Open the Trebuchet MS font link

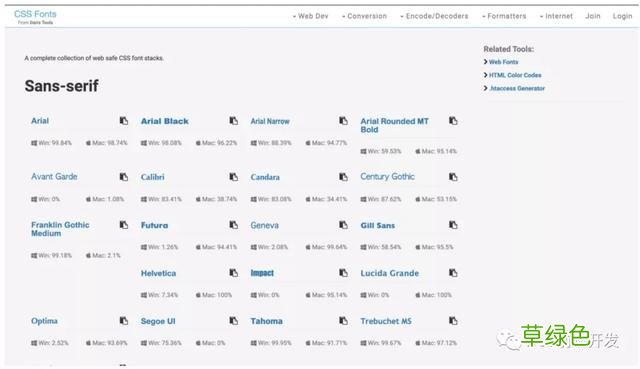click(x=386, y=321)
